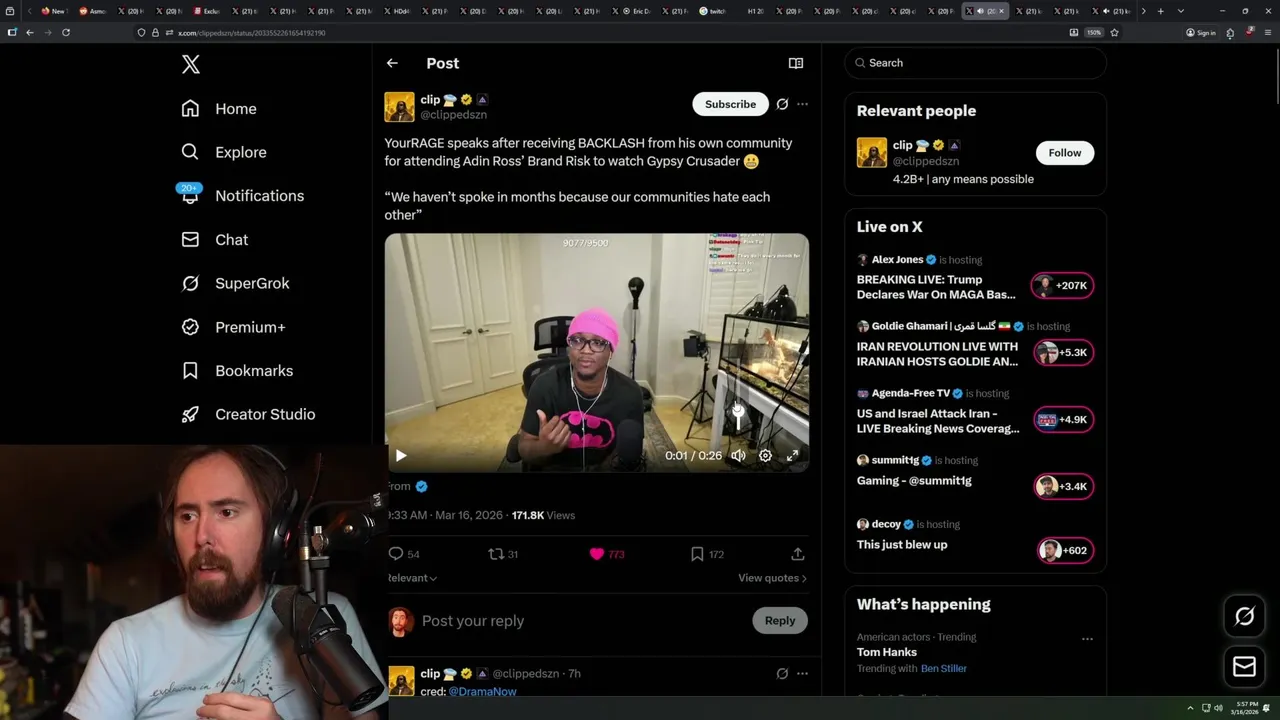1280x720 pixels.
Task: Play the video clip
Action: coord(401,455)
